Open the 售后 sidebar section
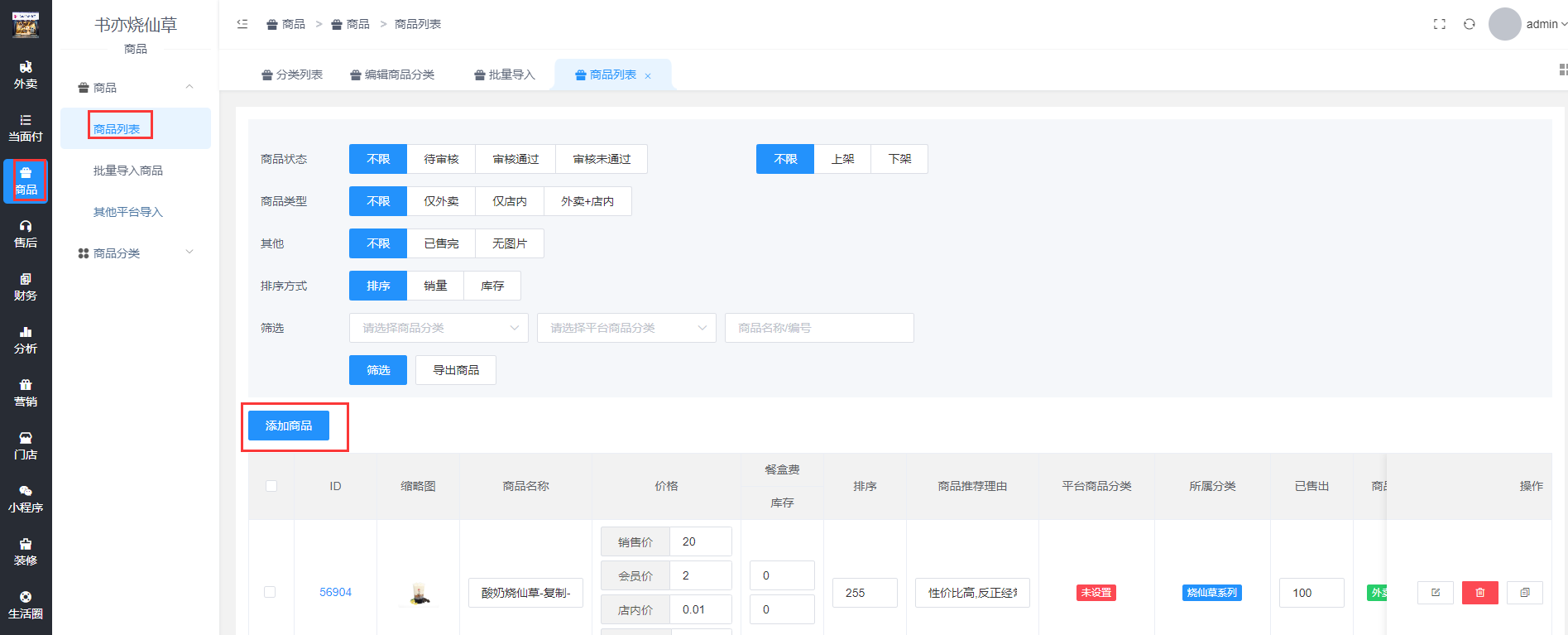Viewport: 1568px width, 635px height. 26,234
